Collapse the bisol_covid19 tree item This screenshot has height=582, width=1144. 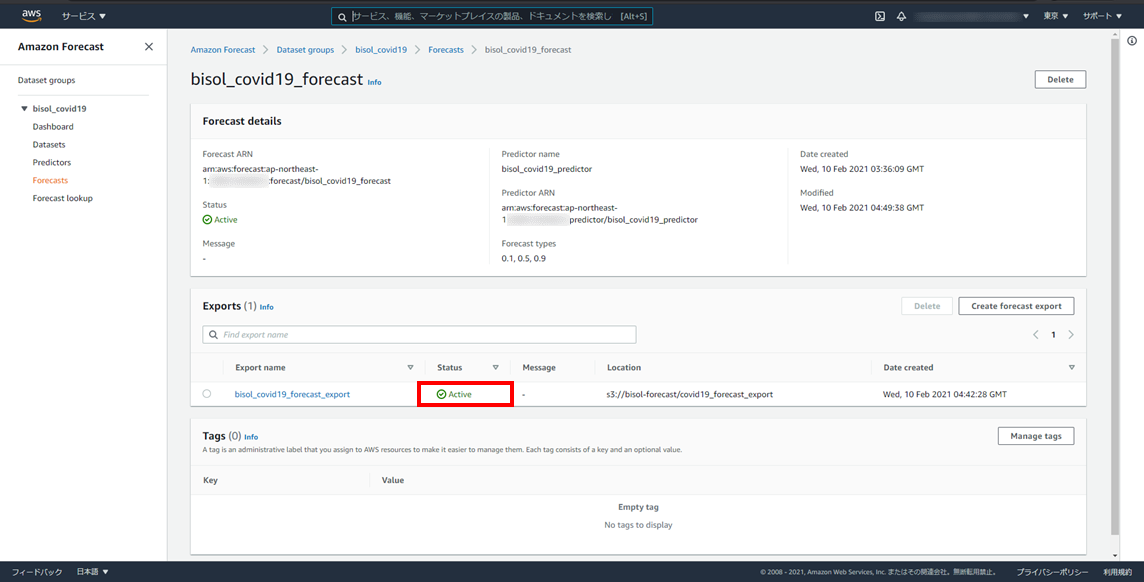pyautogui.click(x=24, y=108)
